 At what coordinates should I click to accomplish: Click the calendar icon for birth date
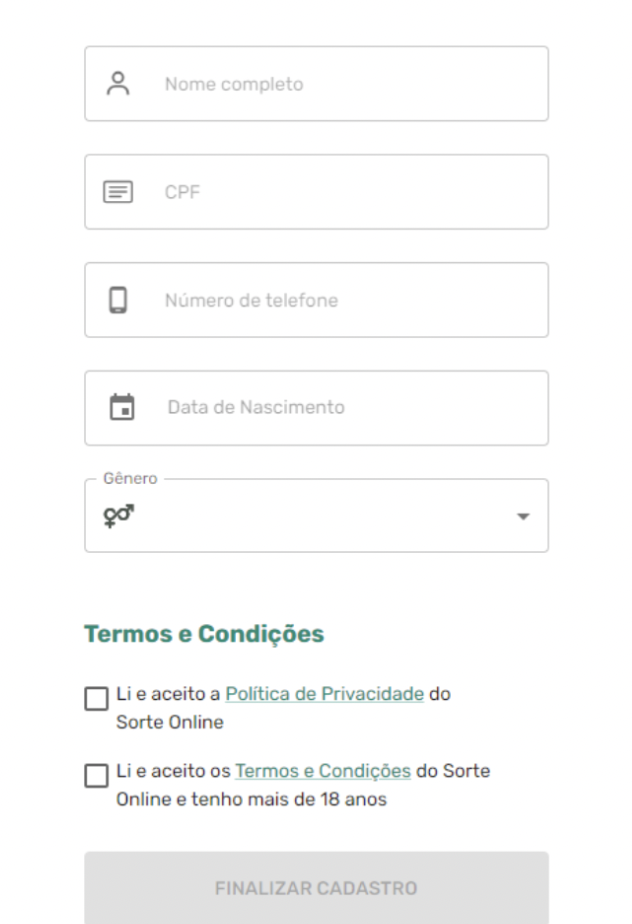pos(122,407)
